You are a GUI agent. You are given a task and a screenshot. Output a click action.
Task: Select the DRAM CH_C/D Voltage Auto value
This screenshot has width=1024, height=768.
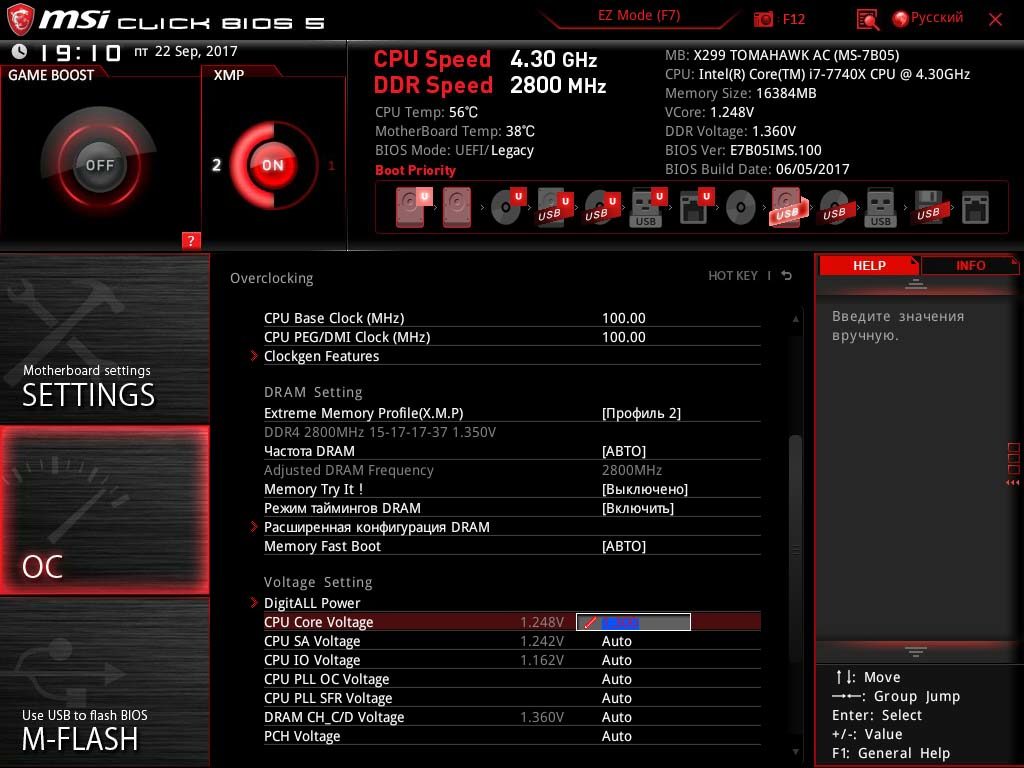tap(616, 717)
